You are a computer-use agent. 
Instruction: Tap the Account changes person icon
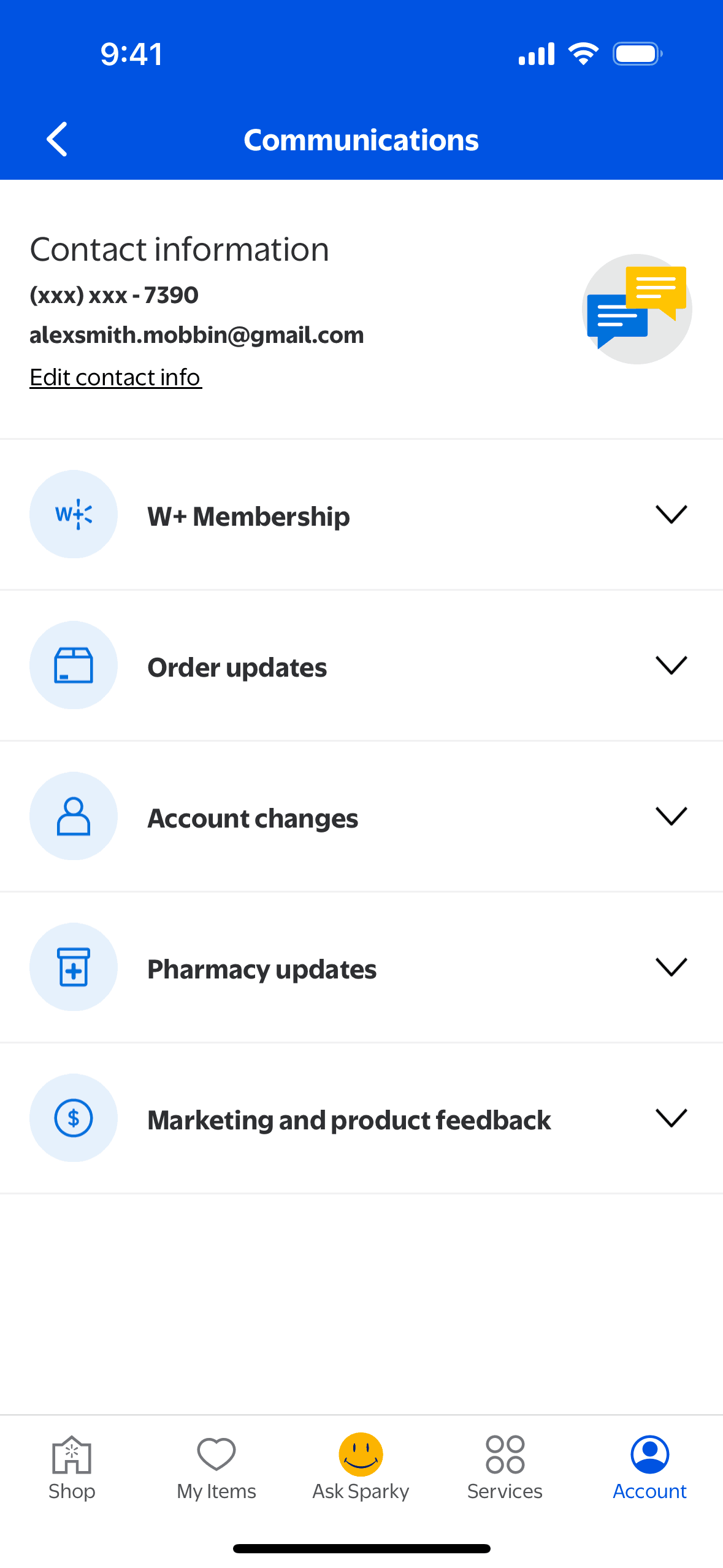pyautogui.click(x=74, y=816)
